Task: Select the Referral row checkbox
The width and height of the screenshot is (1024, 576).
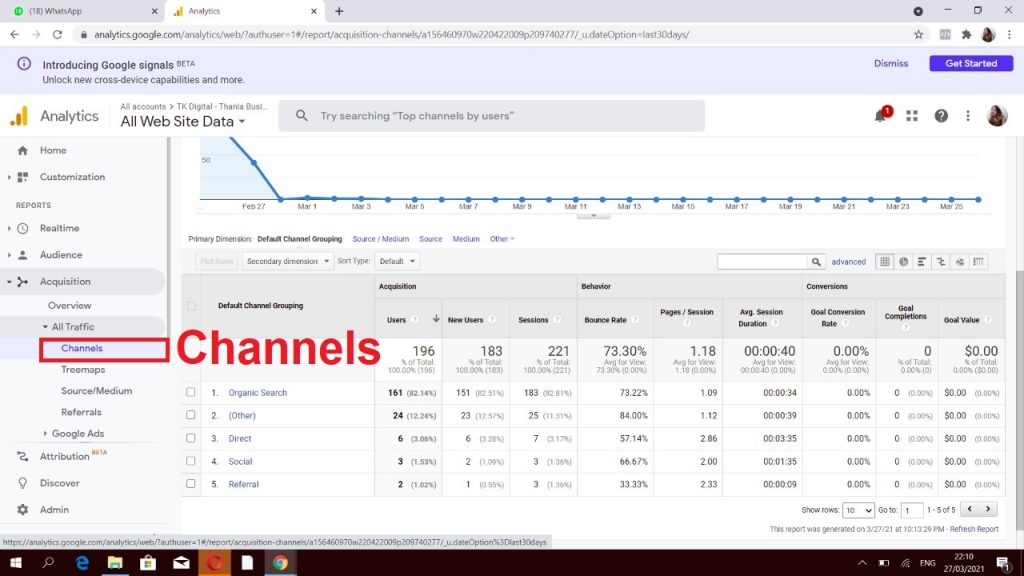Action: click(191, 484)
